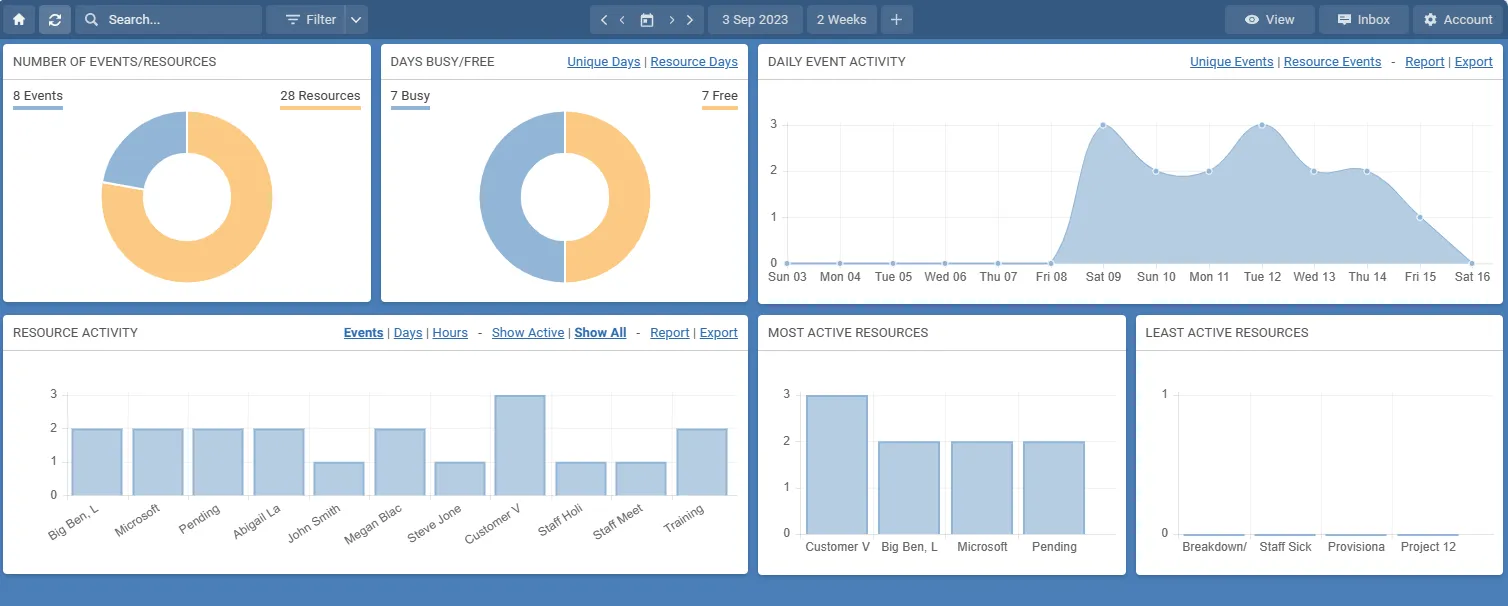Click the Fri 15 data point
The image size is (1508, 606).
(1419, 217)
